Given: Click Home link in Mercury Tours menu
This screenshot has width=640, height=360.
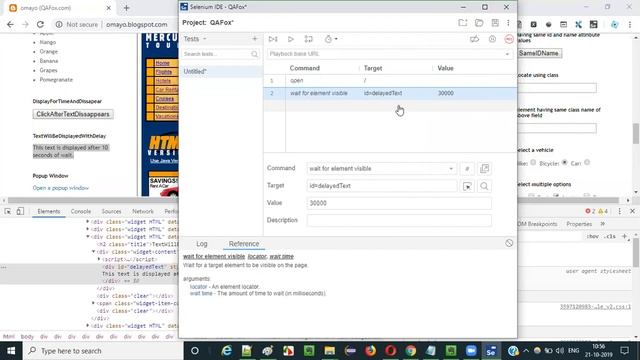Looking at the screenshot, I should (x=162, y=63).
